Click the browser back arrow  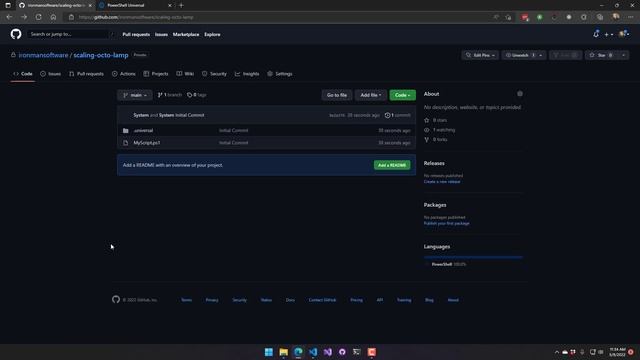click(9, 17)
